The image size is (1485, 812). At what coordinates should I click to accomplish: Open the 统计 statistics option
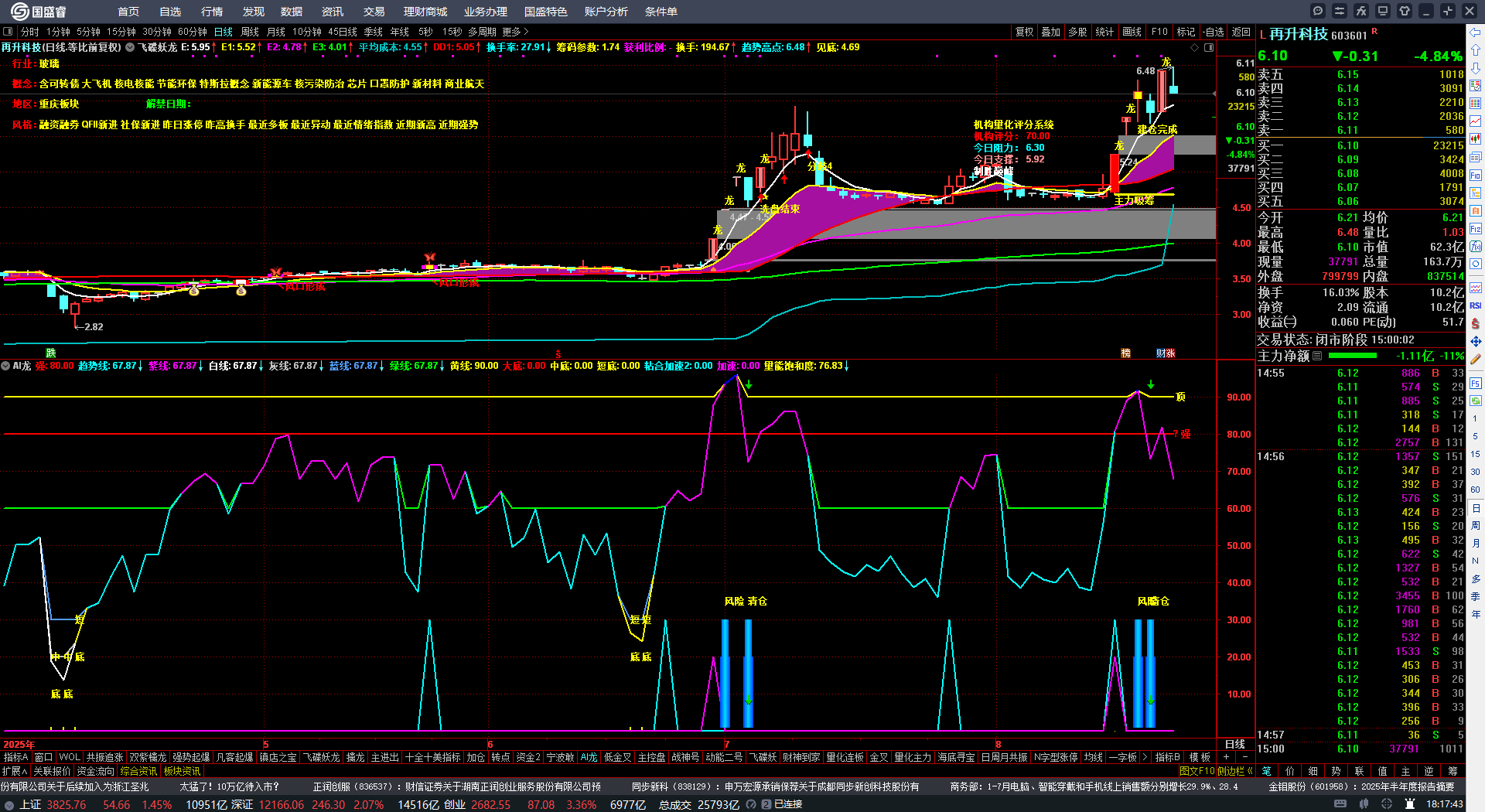point(1104,32)
